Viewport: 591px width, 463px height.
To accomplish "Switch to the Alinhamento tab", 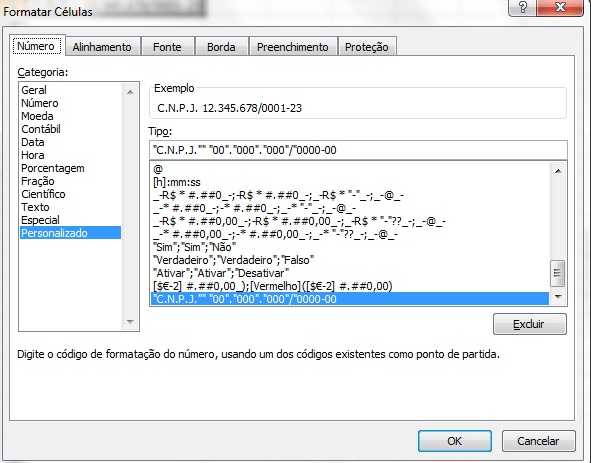I will click(102, 47).
